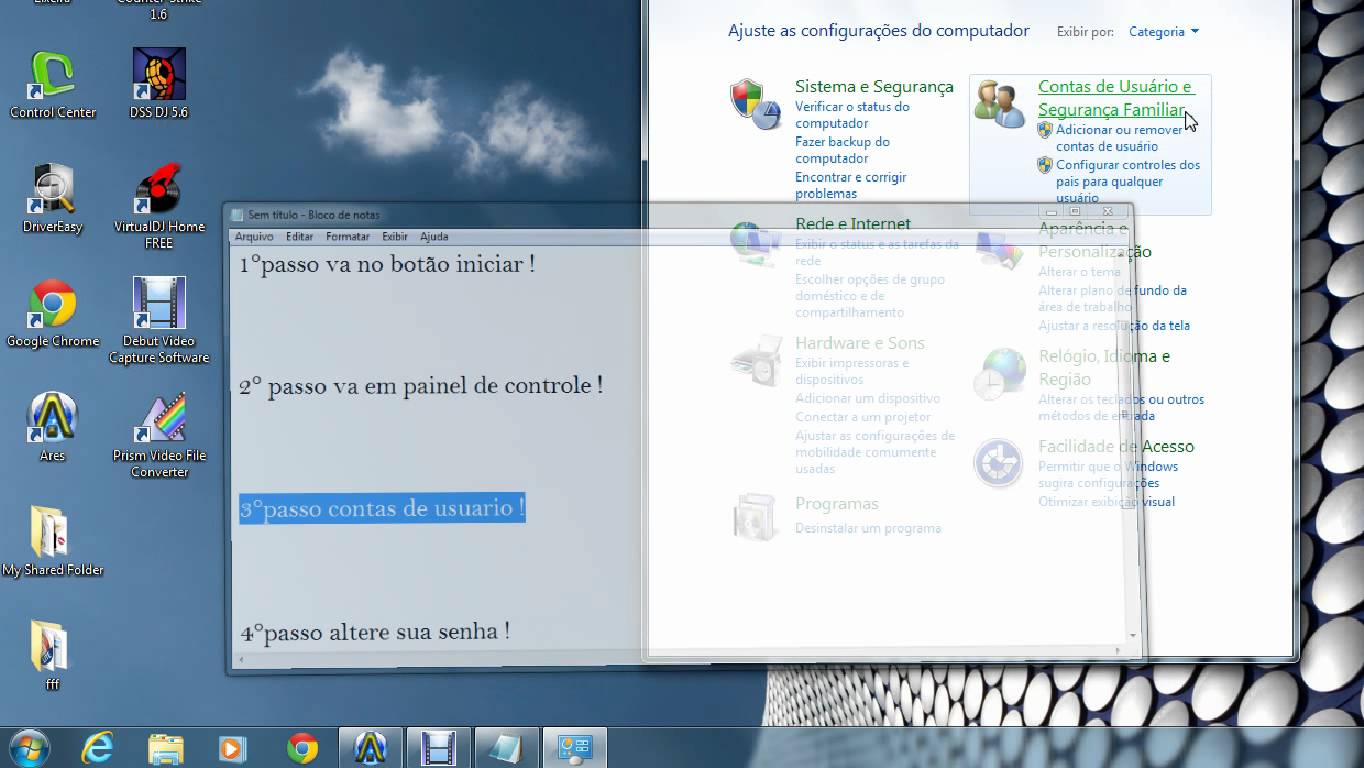Open Debut Video Capture Software icon
The height and width of the screenshot is (768, 1364).
point(159,321)
